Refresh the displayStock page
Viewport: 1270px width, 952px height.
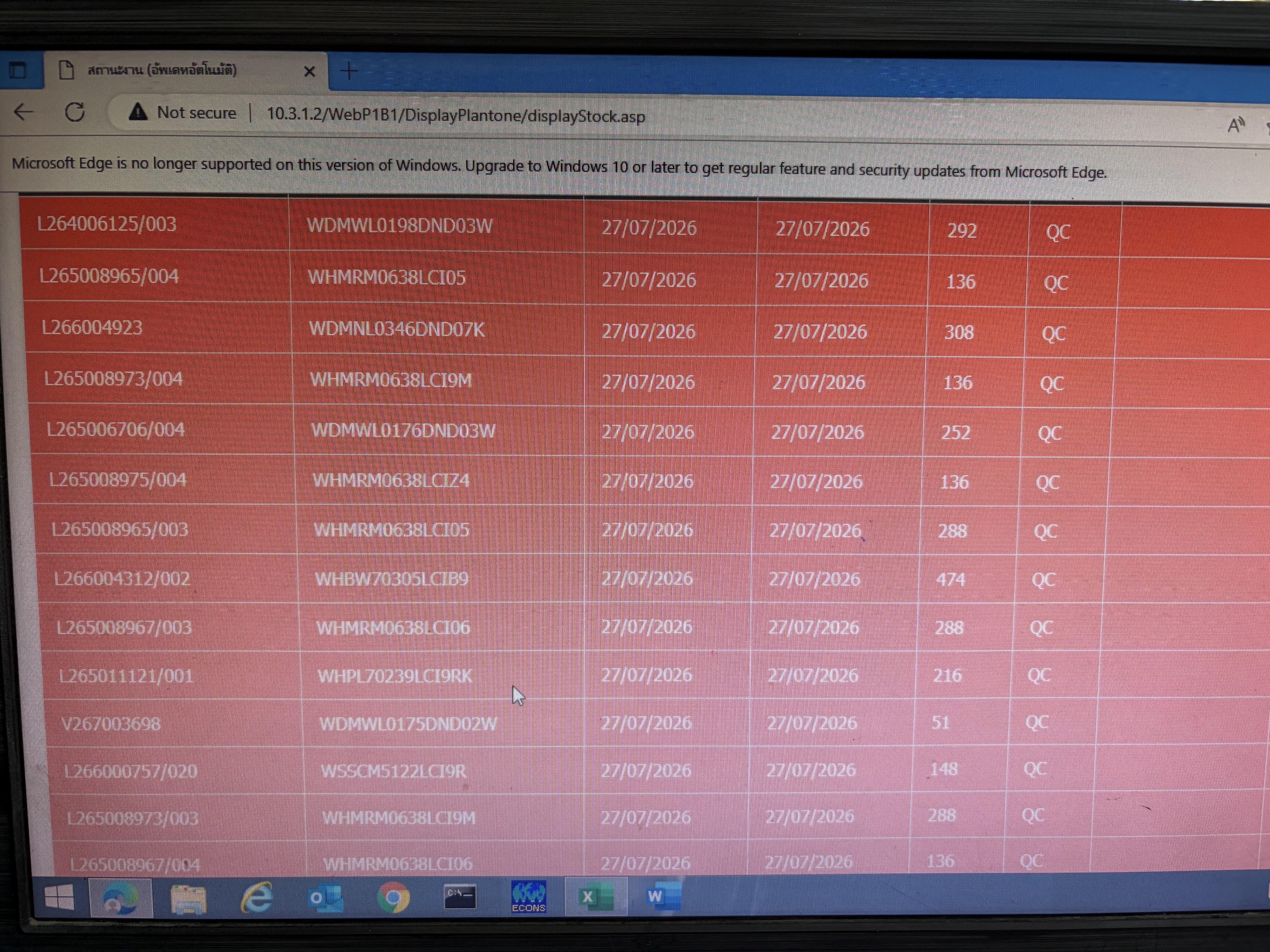tap(75, 112)
